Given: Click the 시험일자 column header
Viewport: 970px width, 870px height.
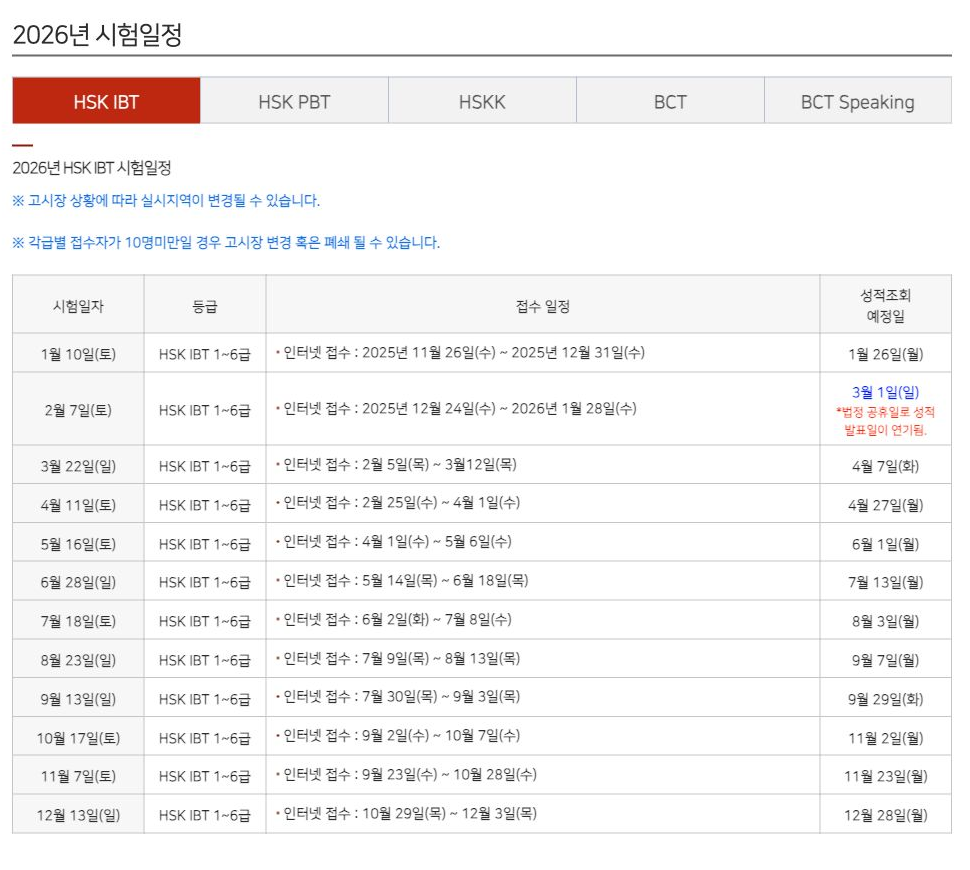Looking at the screenshot, I should coord(79,305).
